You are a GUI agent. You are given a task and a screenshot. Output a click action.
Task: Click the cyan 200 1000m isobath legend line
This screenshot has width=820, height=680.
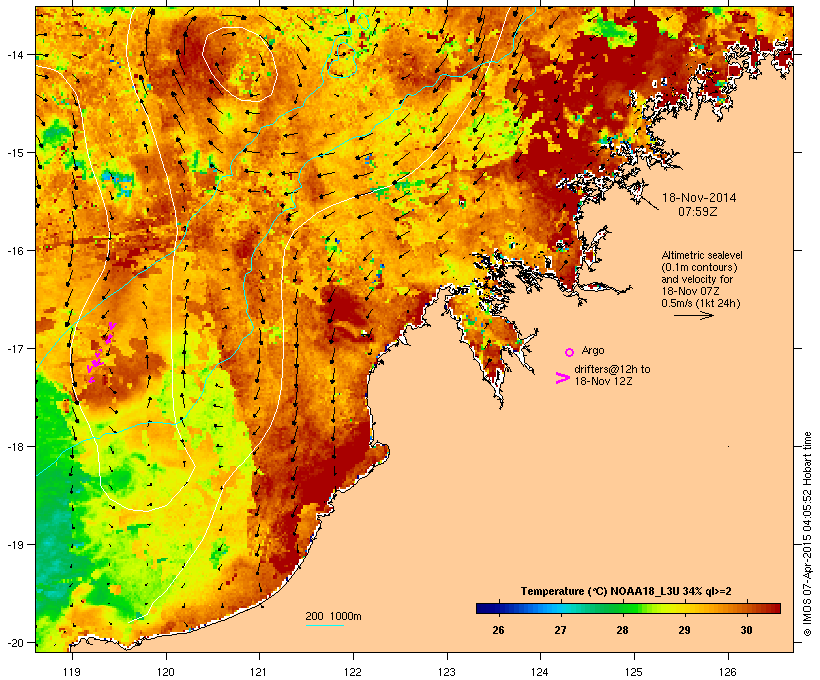(325, 625)
